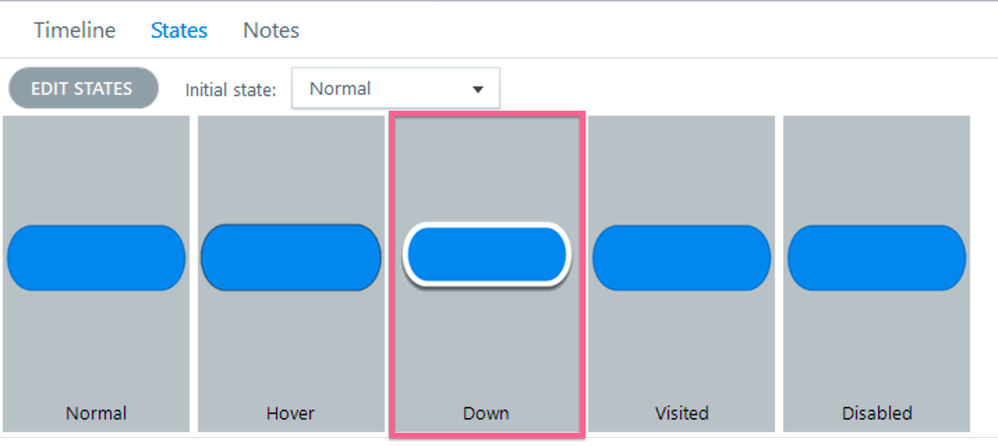The image size is (998, 446).
Task: Click the blue button shape in Visited state
Action: 681,258
